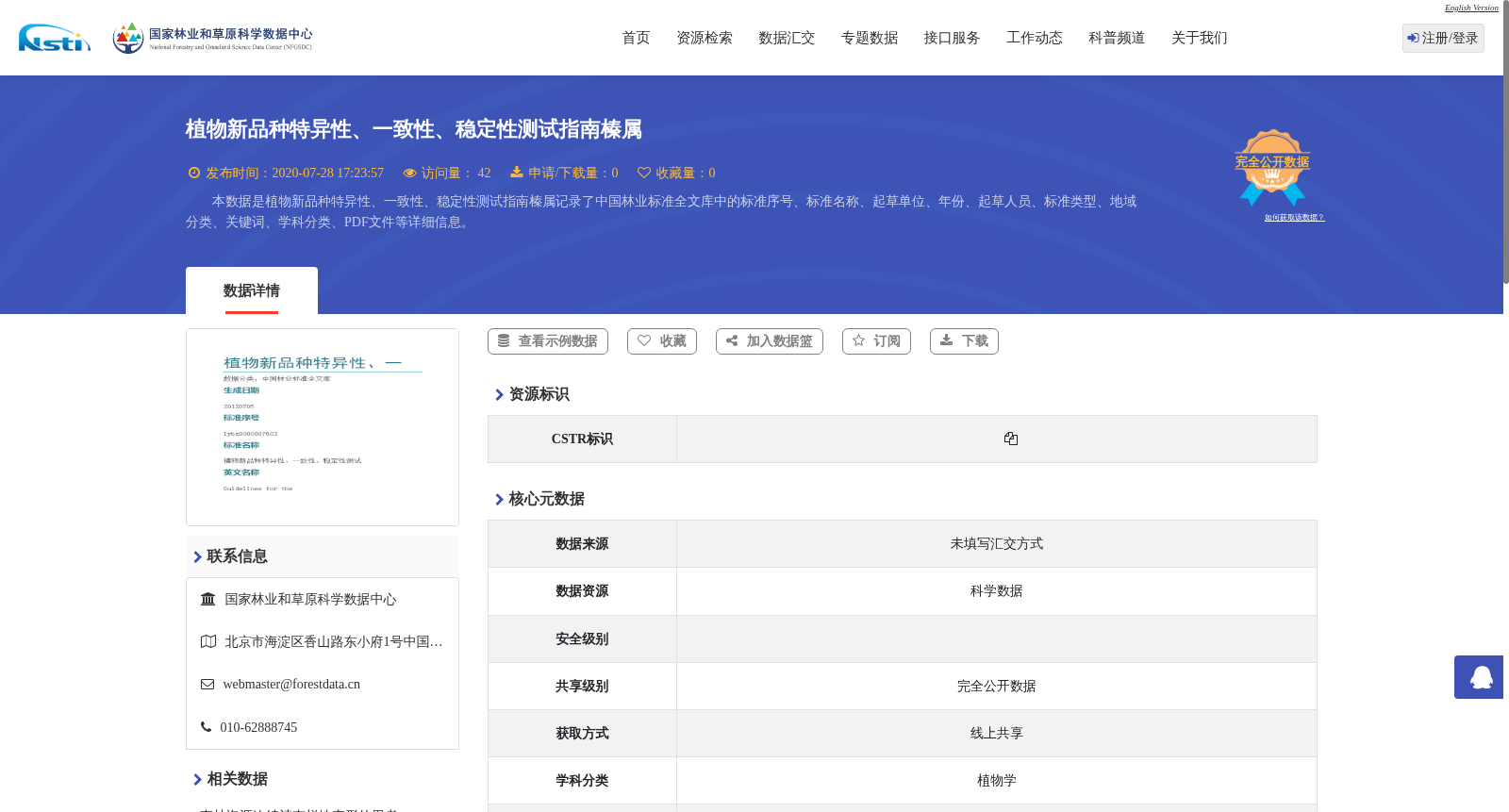This screenshot has width=1509, height=812.
Task: Click the institution icon beside 国家林业和草原科学数据中心
Action: coord(207,599)
